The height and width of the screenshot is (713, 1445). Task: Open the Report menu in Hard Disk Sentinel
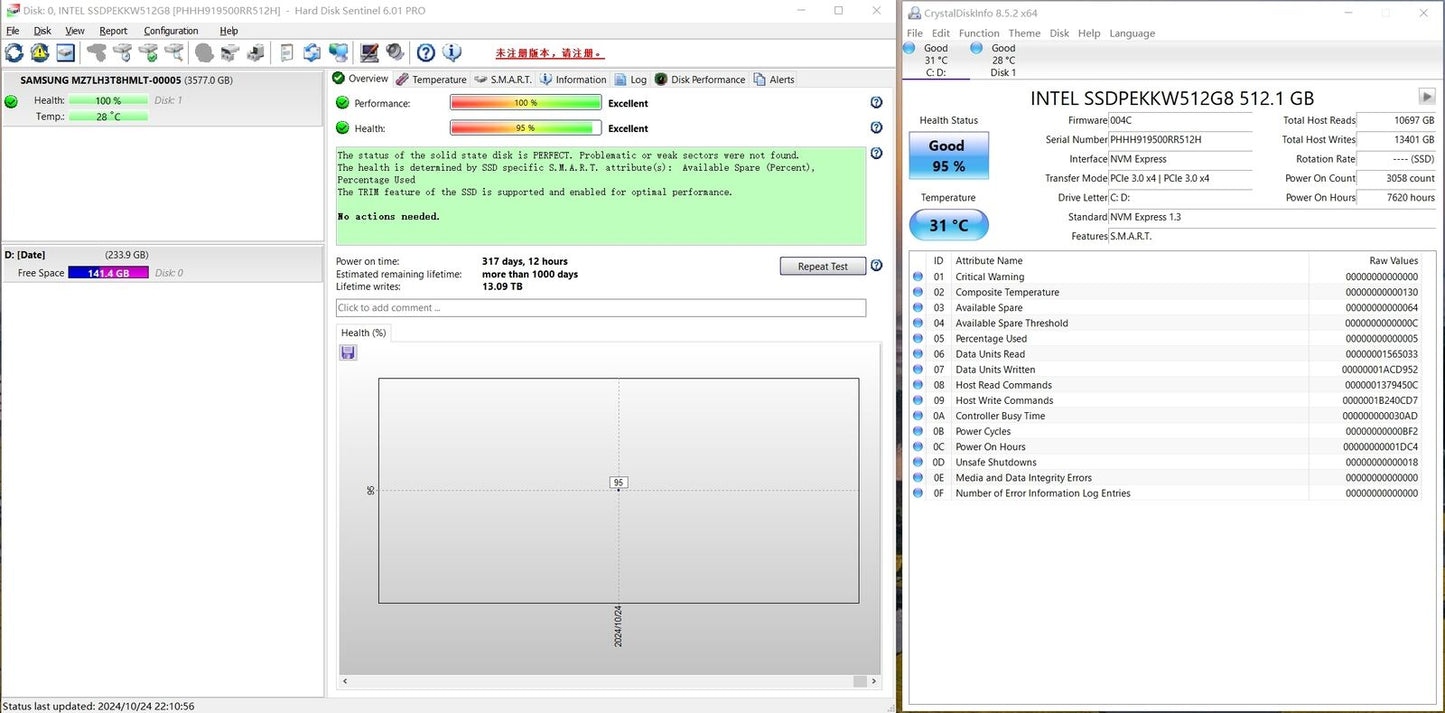tap(113, 31)
